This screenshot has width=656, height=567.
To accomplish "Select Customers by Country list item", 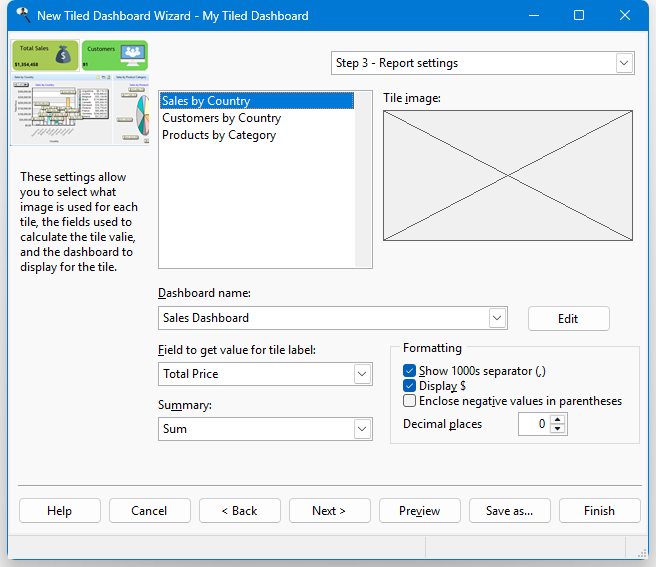I will coord(221,118).
